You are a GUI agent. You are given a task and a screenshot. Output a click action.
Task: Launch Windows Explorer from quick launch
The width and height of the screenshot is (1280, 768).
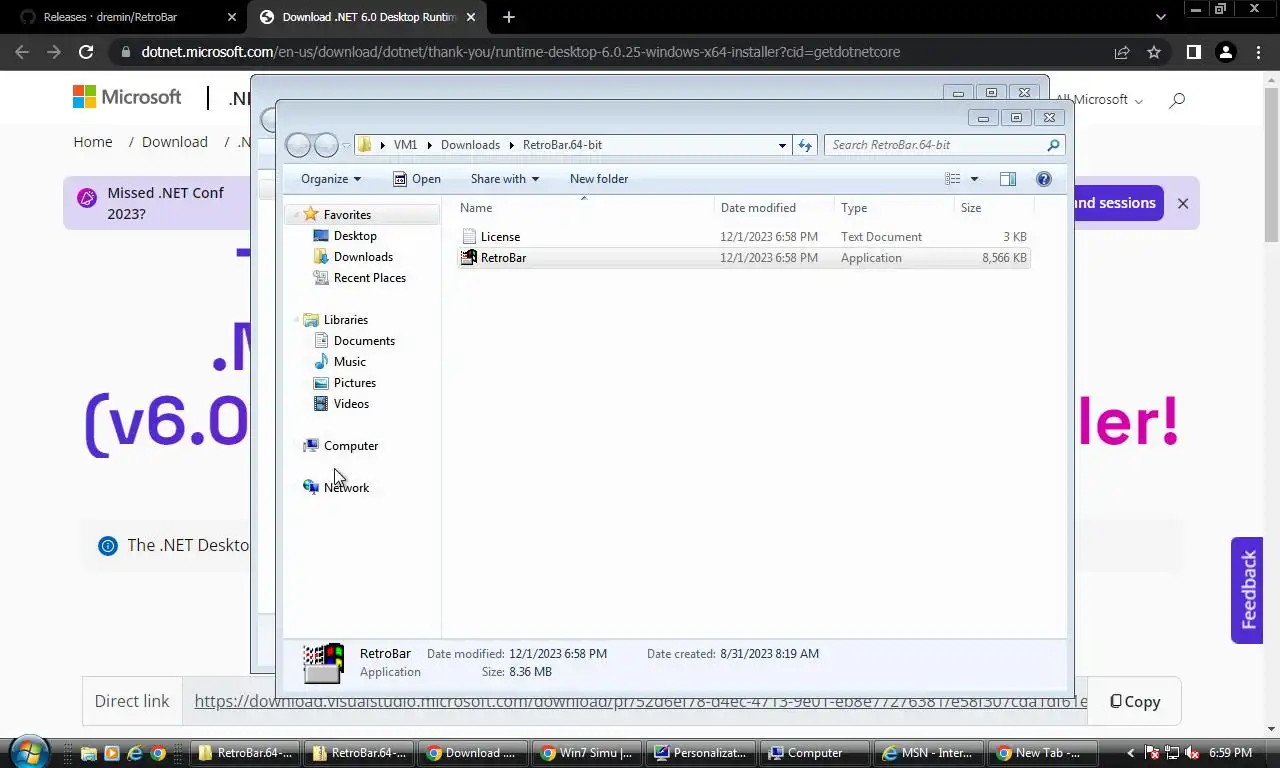[89, 753]
